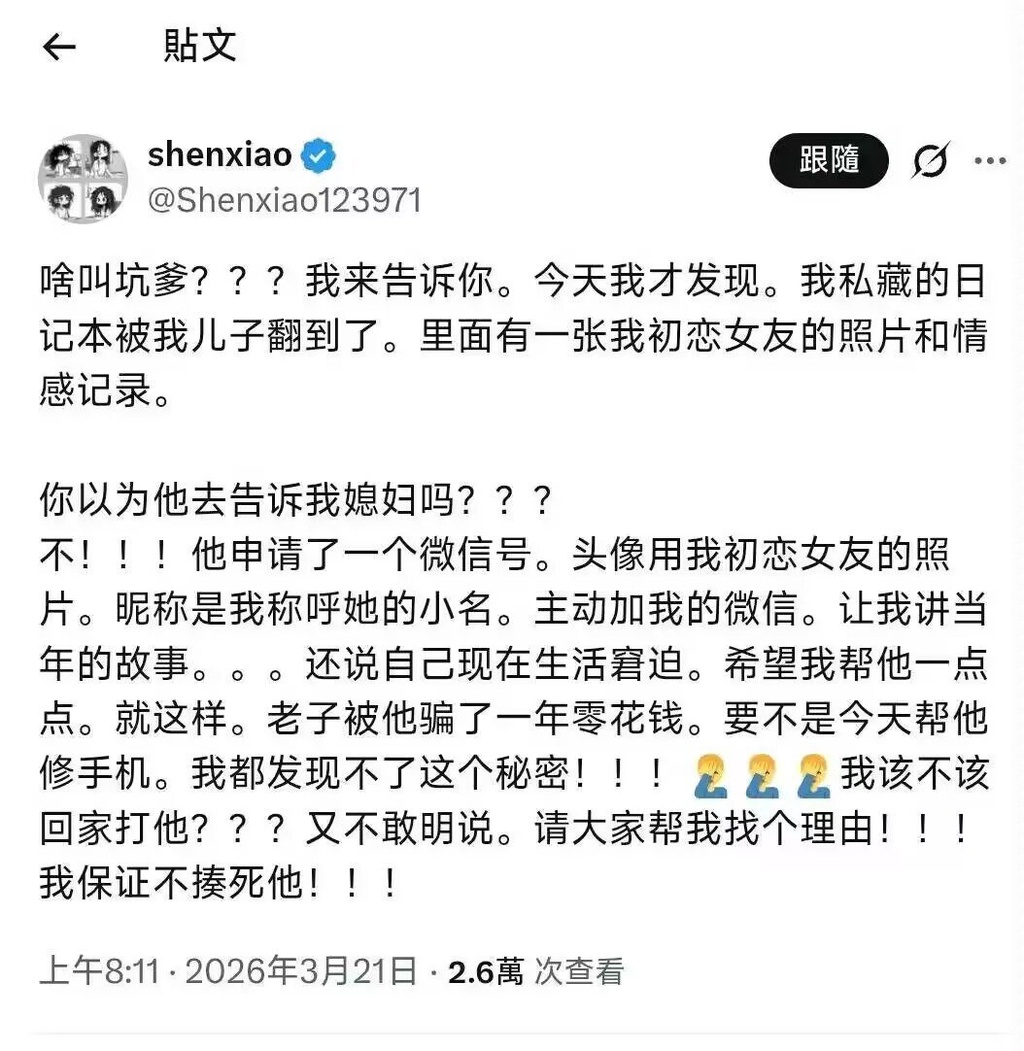Viewport: 1024px width, 1051px height.
Task: Tap the blue verified badge
Action: click(318, 156)
